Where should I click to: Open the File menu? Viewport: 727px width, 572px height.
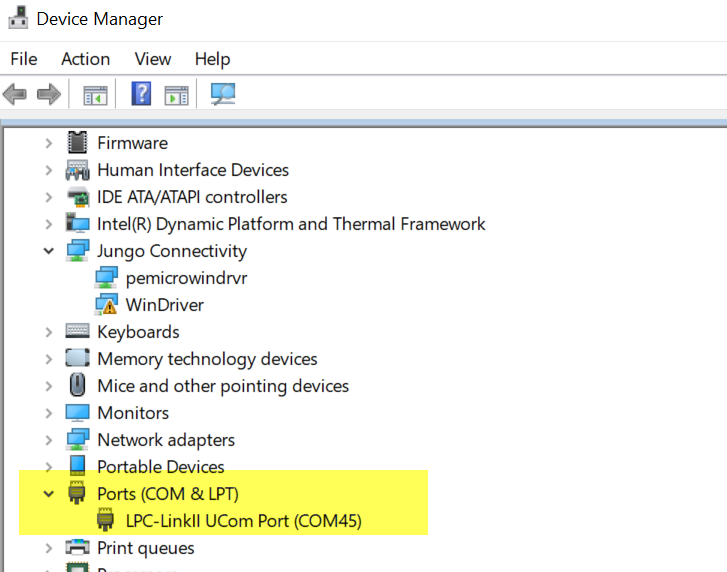(23, 59)
